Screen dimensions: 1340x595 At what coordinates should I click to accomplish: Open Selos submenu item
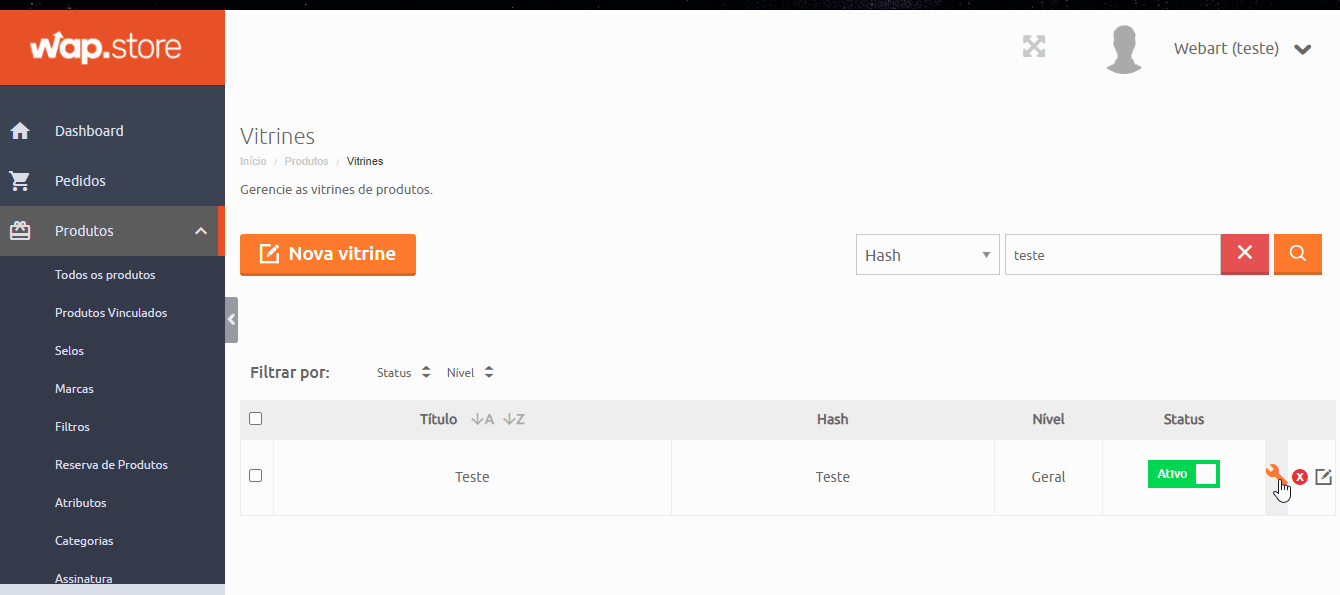coord(69,351)
